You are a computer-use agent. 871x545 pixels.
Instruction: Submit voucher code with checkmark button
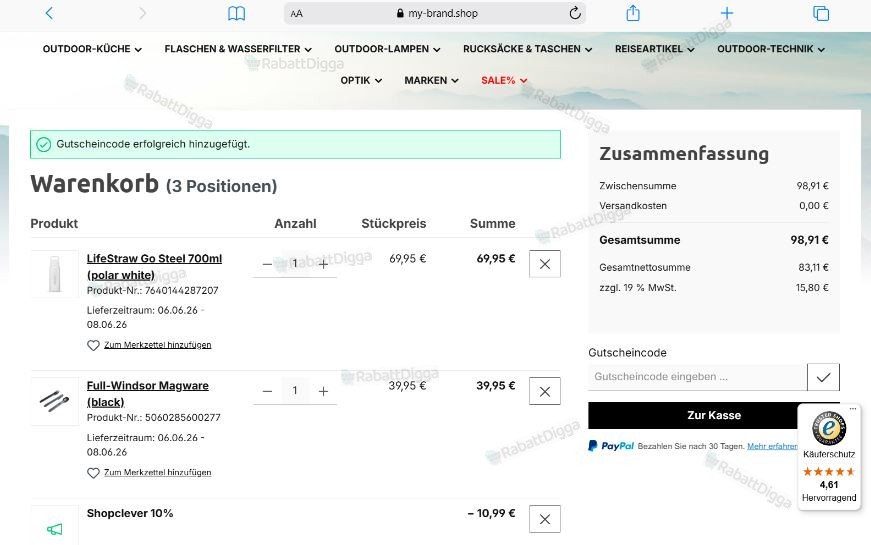pyautogui.click(x=823, y=377)
